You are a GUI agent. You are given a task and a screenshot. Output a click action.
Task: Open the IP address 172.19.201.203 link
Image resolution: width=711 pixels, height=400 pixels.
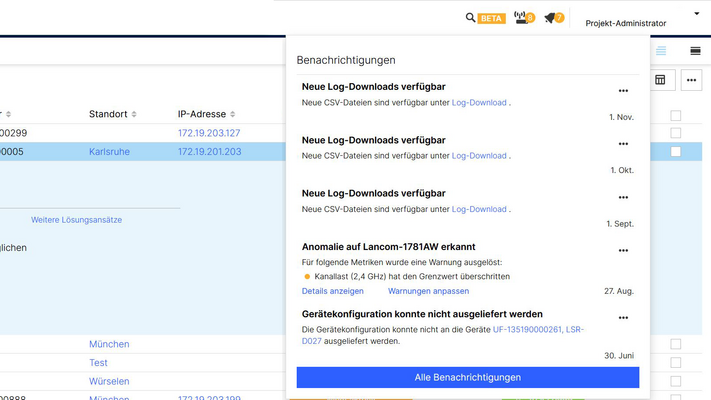[x=209, y=152]
